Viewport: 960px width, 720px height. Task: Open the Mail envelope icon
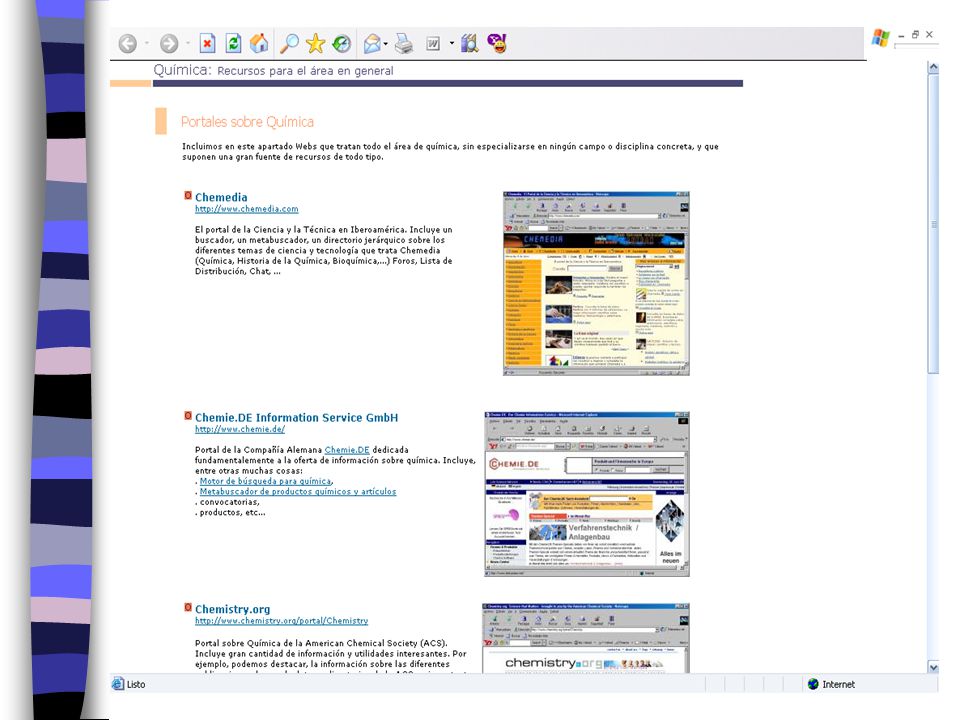372,43
